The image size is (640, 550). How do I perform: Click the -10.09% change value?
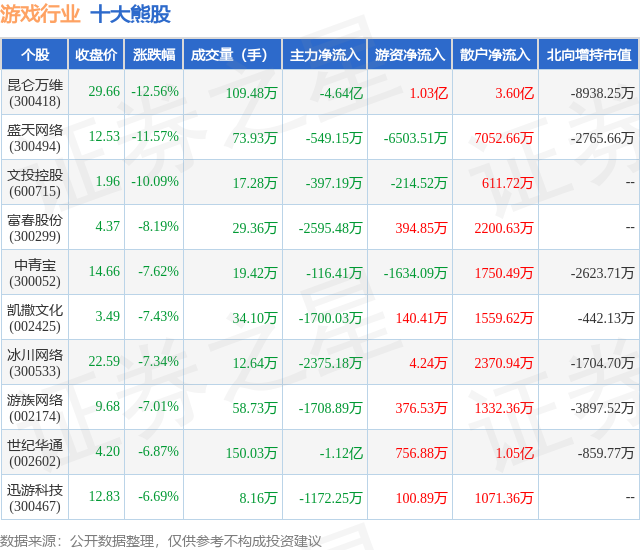coord(155,181)
